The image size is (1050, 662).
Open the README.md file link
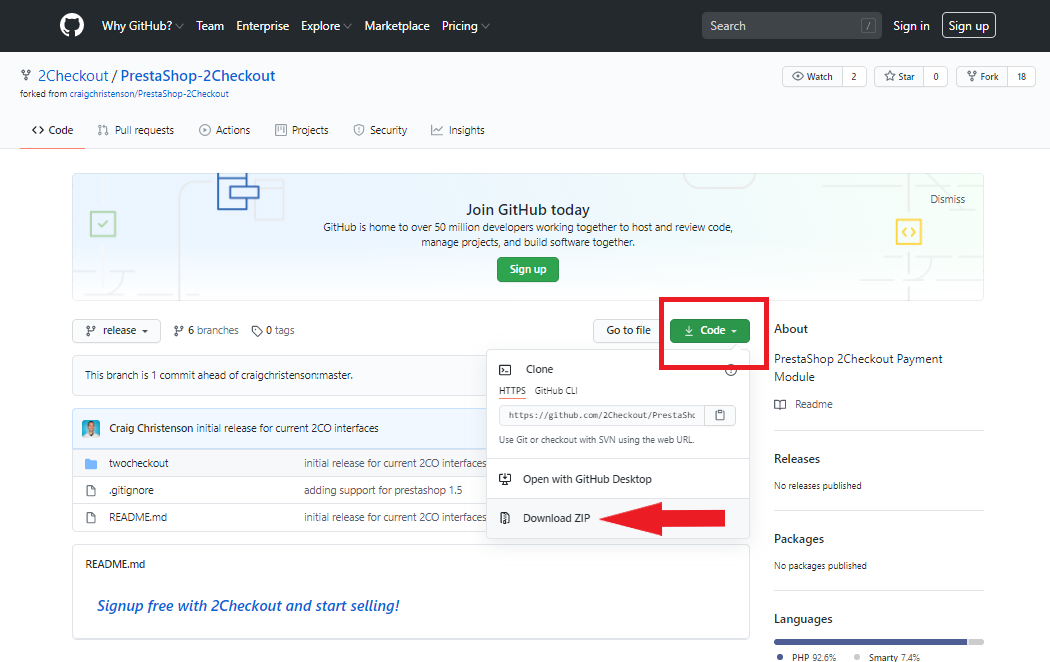point(138,517)
